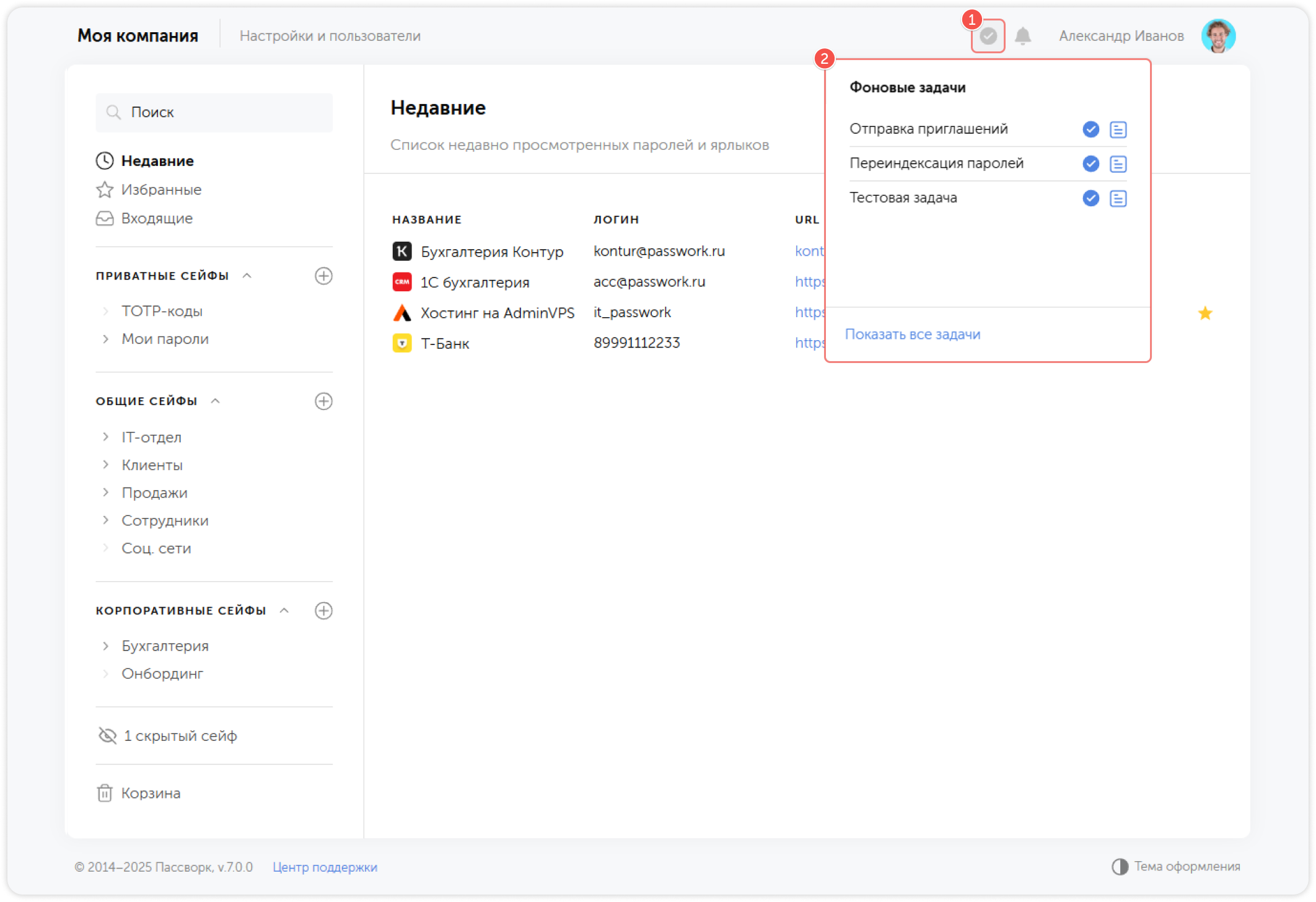Open log for Переиндексация паролей task

click(x=1118, y=164)
